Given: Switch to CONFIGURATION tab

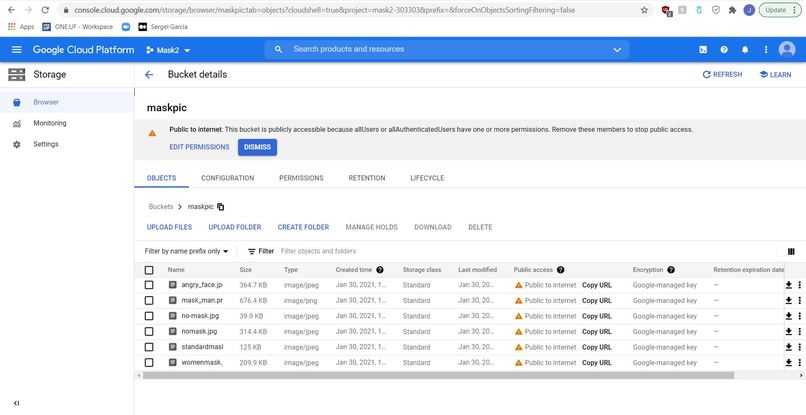Looking at the screenshot, I should [228, 178].
